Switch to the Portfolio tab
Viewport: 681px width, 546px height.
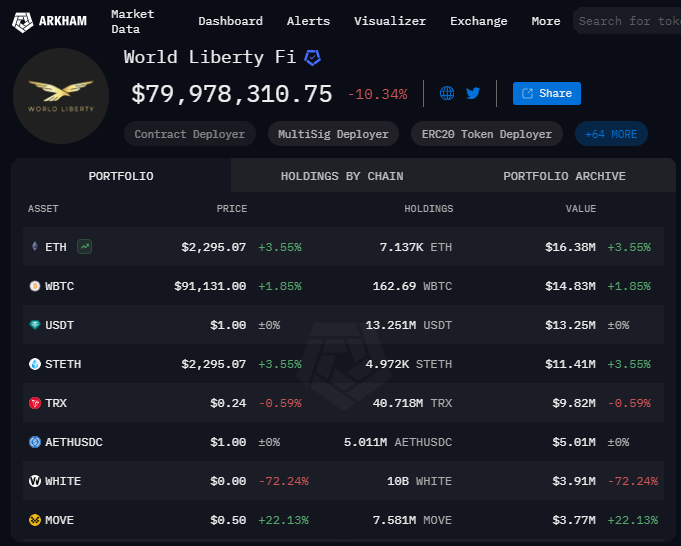coord(121,176)
